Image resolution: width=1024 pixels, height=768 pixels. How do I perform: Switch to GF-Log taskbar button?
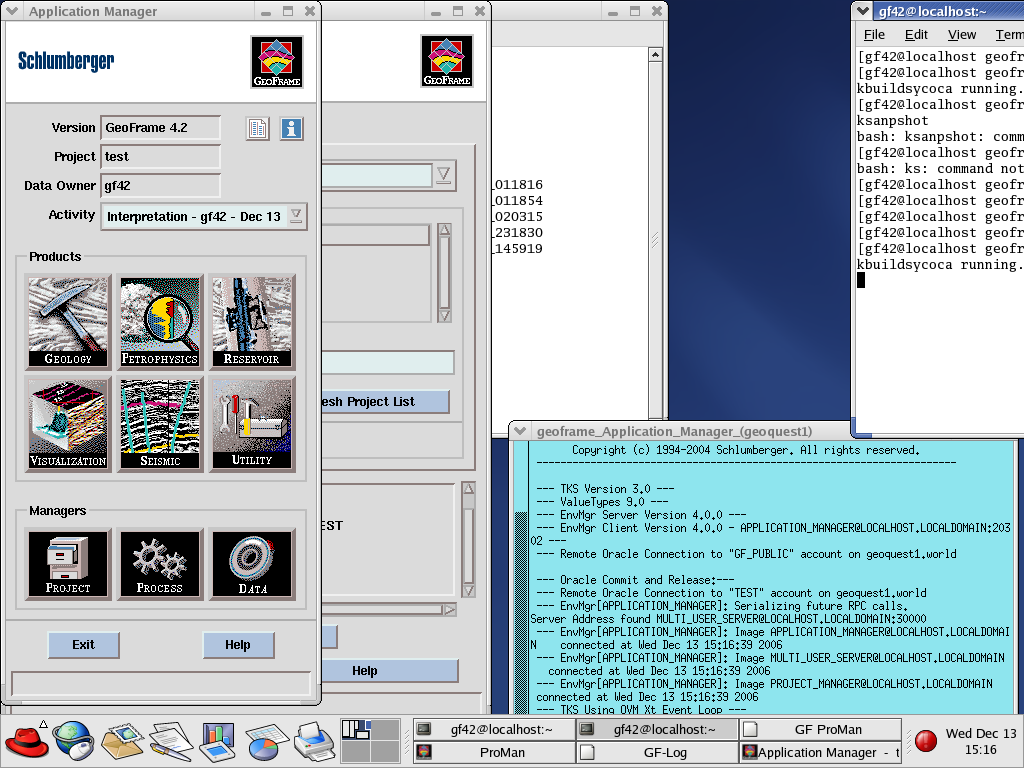pyautogui.click(x=658, y=752)
